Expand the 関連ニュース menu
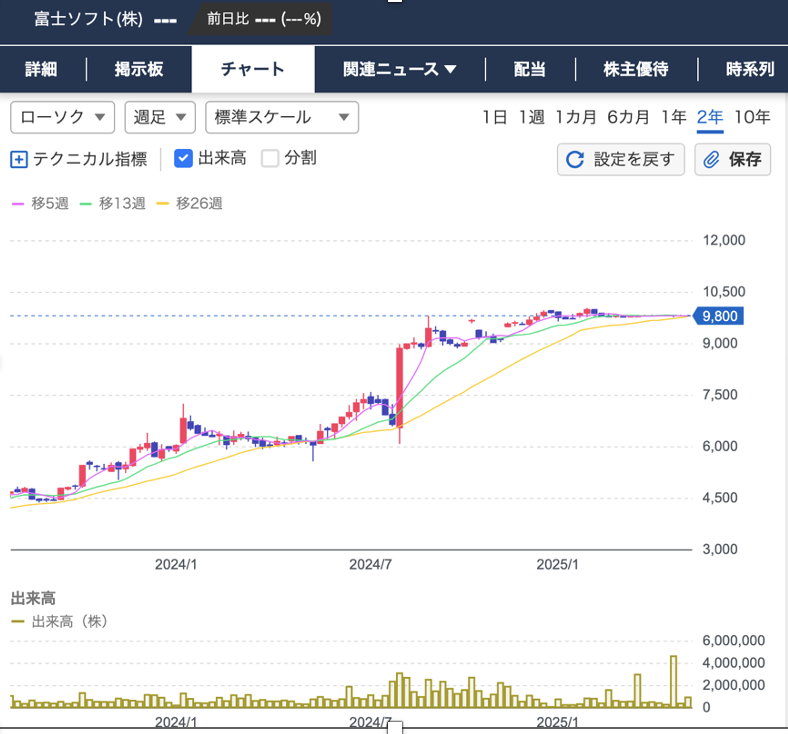This screenshot has height=734, width=788. coord(399,69)
